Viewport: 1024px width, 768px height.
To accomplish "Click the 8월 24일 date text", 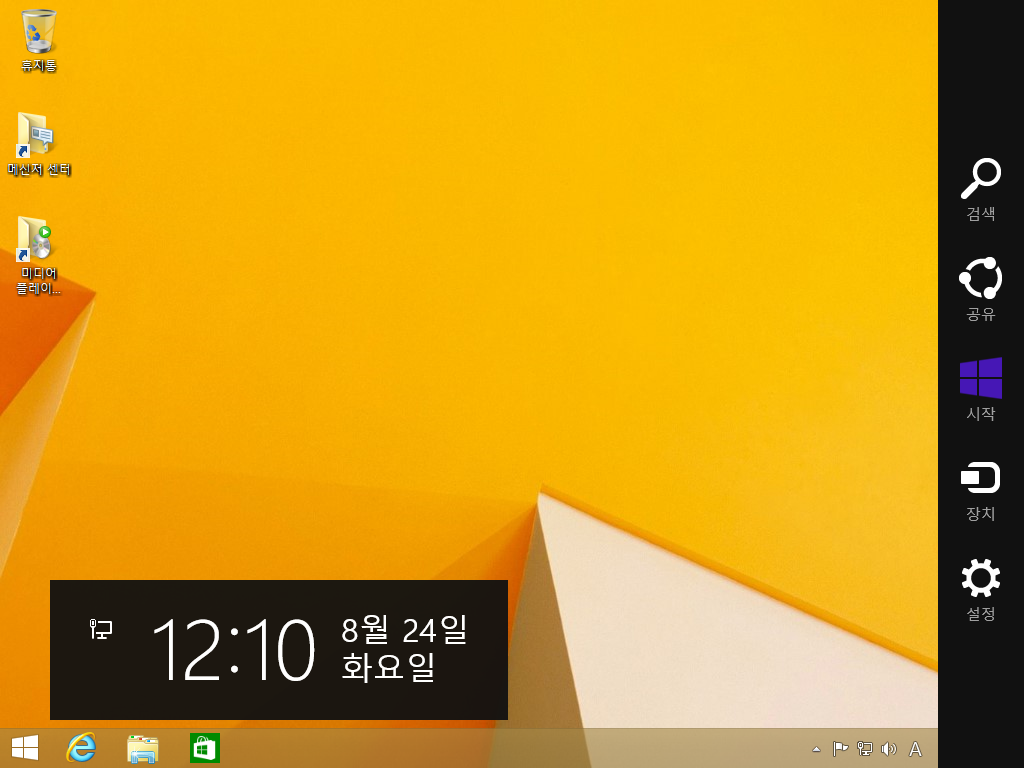I will [x=404, y=630].
